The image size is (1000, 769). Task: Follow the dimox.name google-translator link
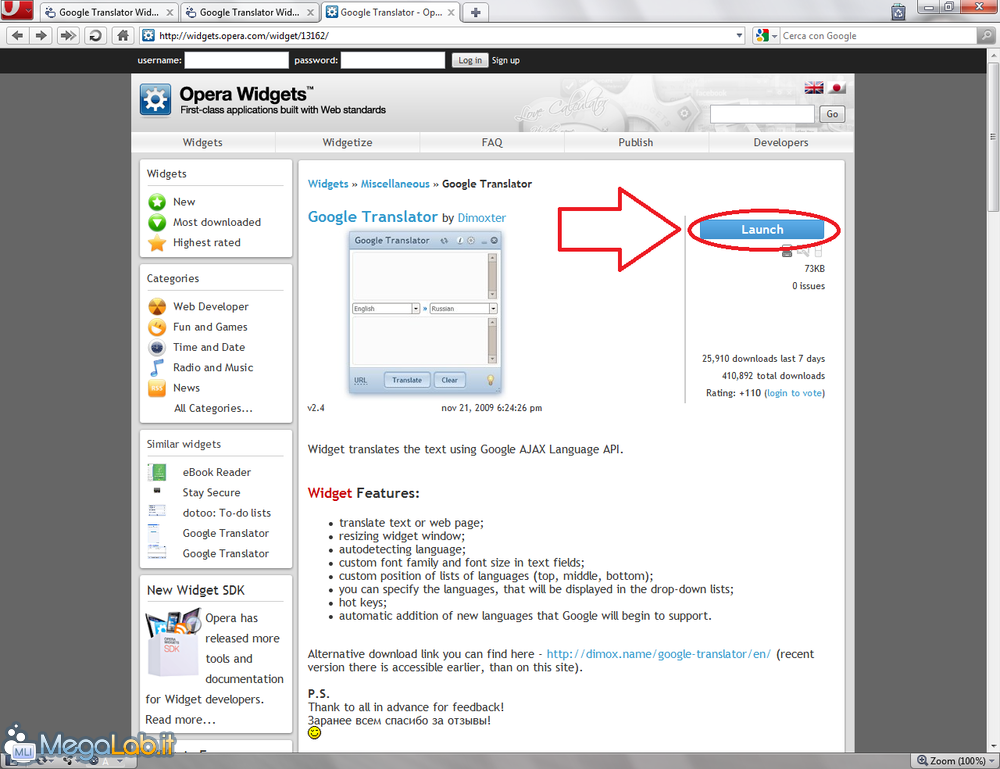(x=658, y=654)
